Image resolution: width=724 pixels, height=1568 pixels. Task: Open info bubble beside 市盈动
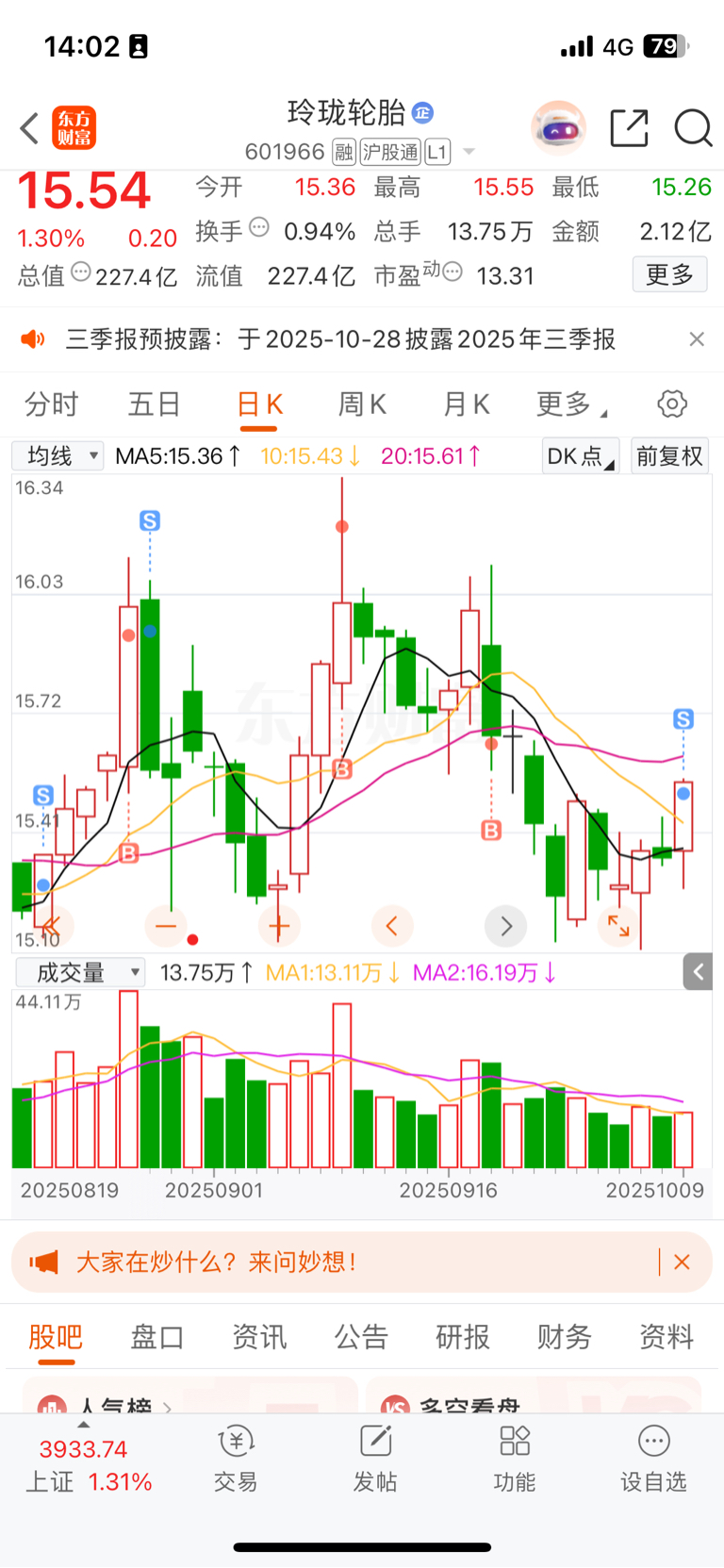(x=452, y=272)
